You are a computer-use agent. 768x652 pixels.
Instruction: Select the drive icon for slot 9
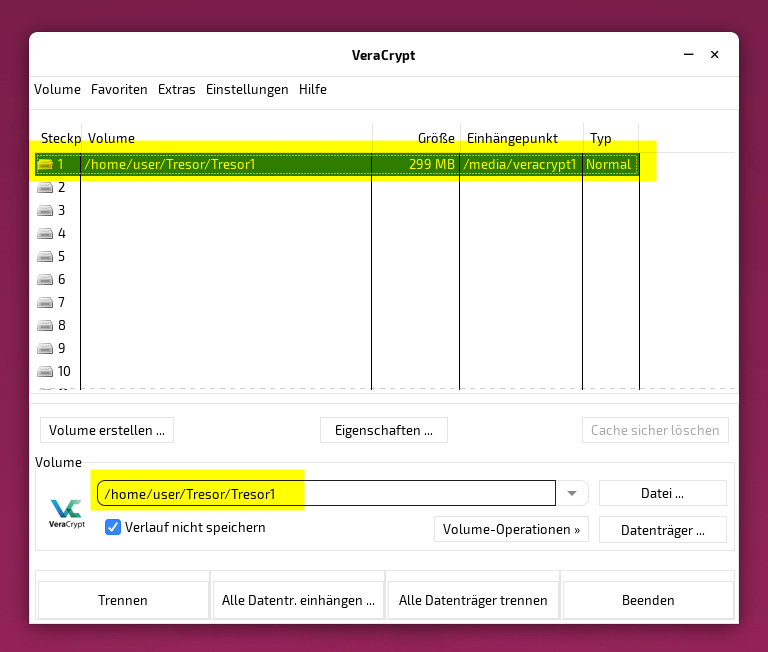click(45, 348)
